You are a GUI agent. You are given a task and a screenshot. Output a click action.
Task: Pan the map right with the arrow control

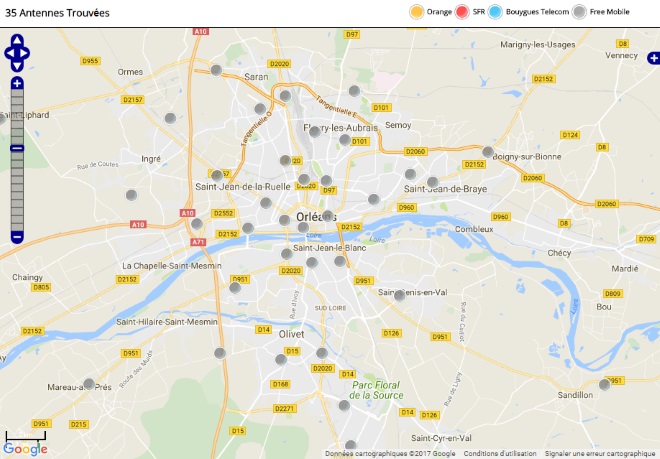point(24,53)
